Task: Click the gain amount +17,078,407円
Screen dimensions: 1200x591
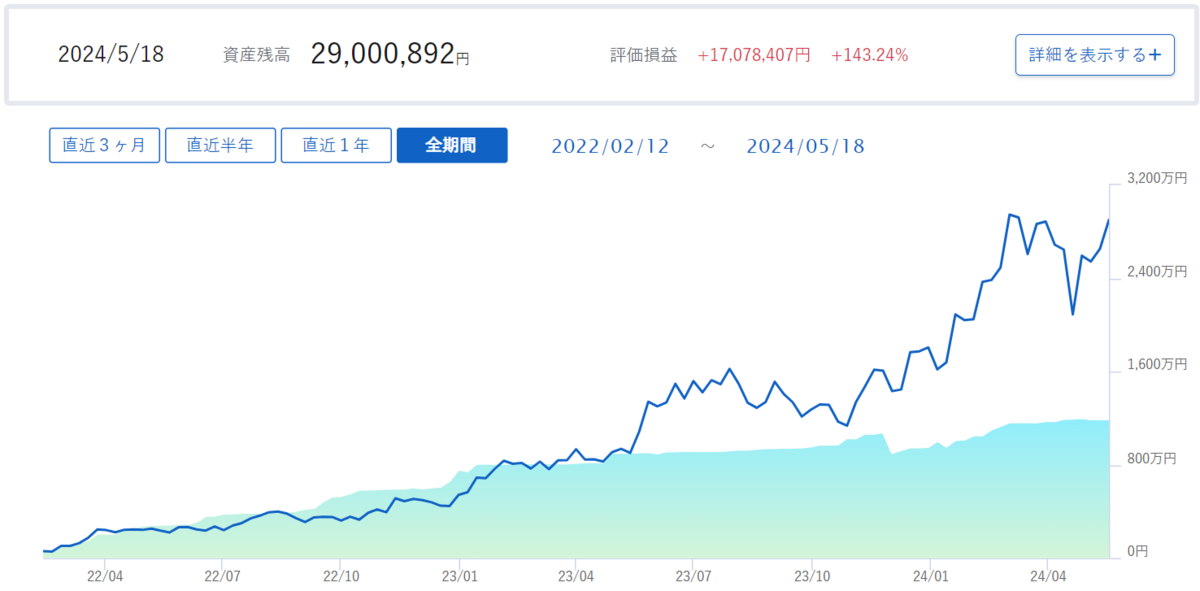Action: click(x=754, y=55)
